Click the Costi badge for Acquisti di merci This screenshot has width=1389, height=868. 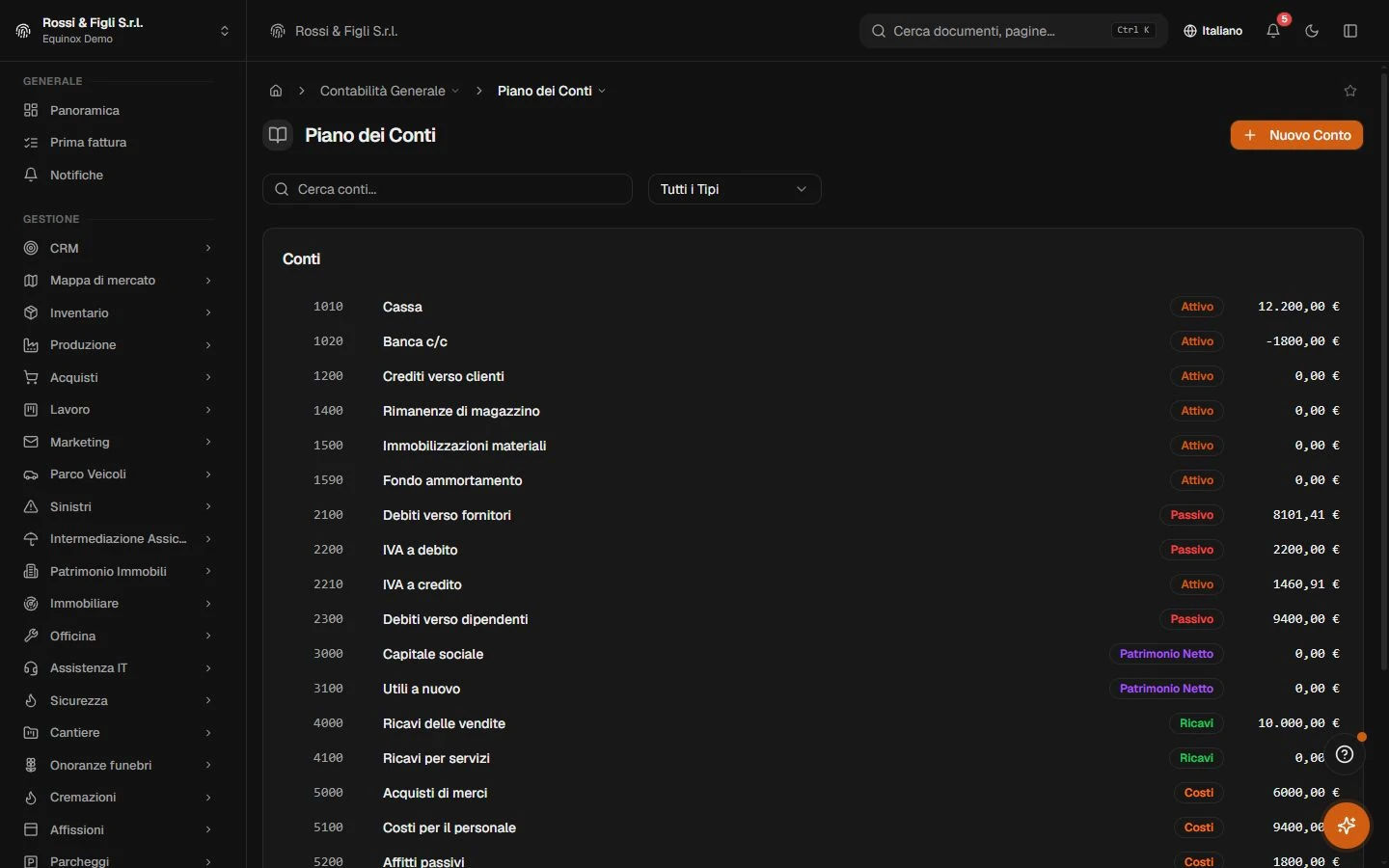point(1199,793)
